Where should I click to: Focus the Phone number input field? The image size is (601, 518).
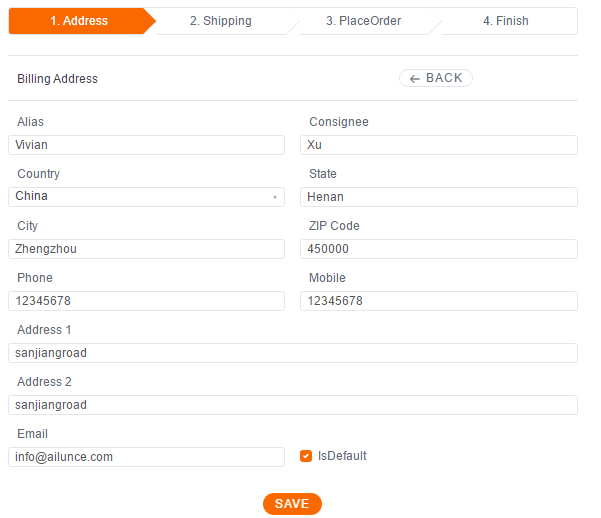coord(146,301)
